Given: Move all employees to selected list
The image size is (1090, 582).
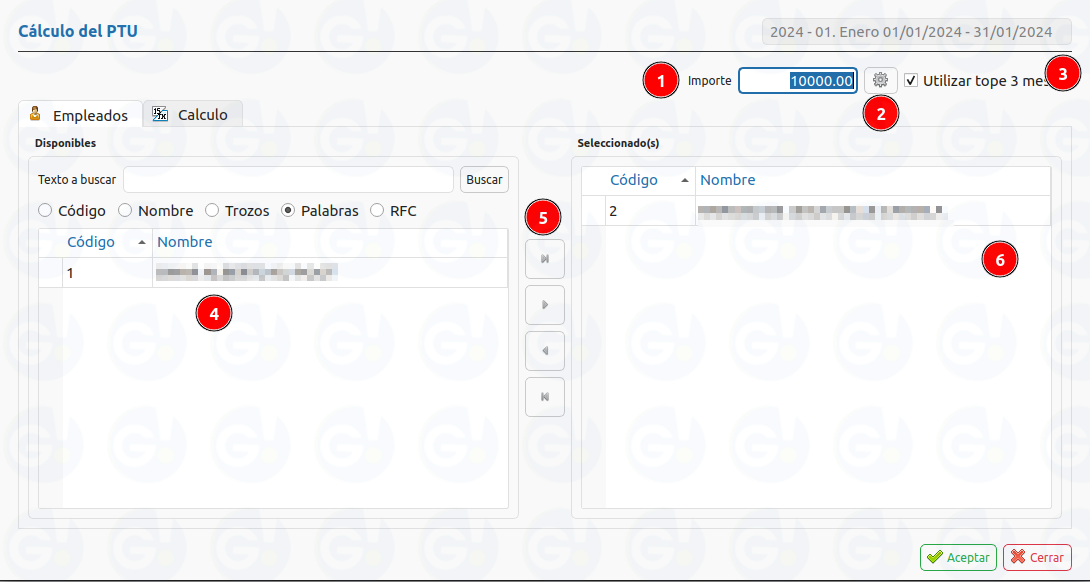Looking at the screenshot, I should tap(545, 259).
